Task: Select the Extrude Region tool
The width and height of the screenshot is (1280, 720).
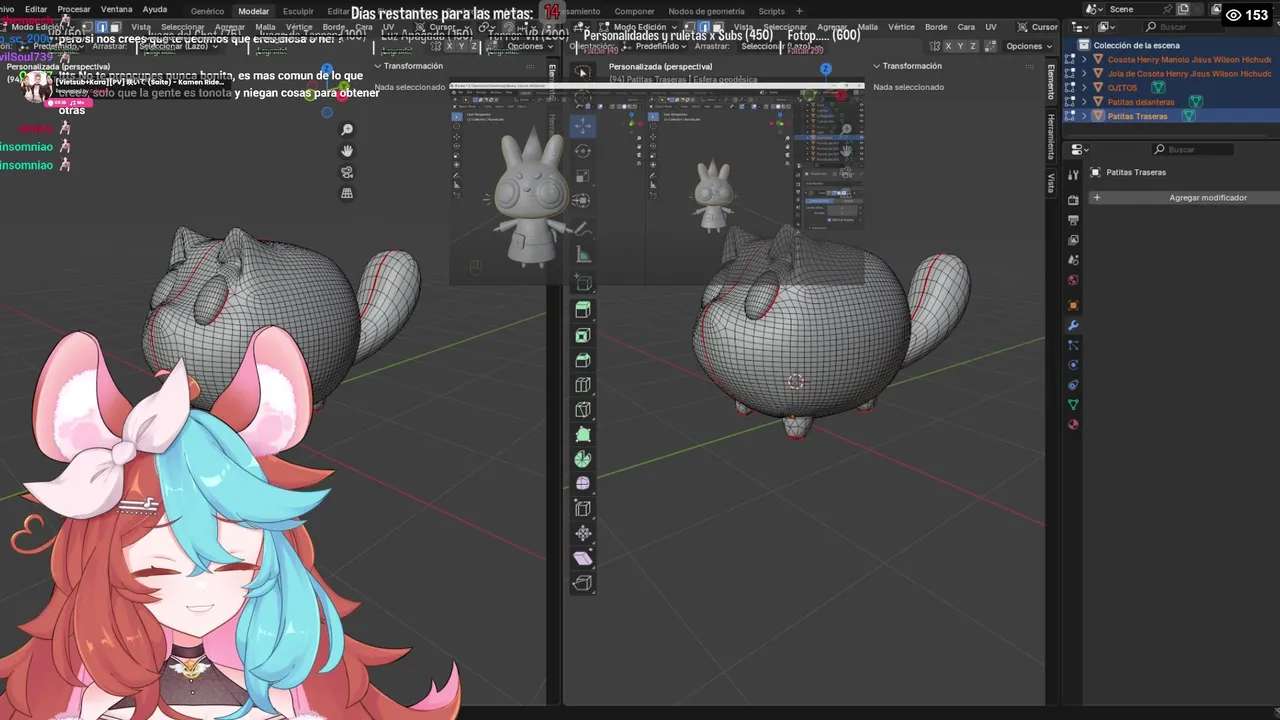Action: (x=583, y=310)
